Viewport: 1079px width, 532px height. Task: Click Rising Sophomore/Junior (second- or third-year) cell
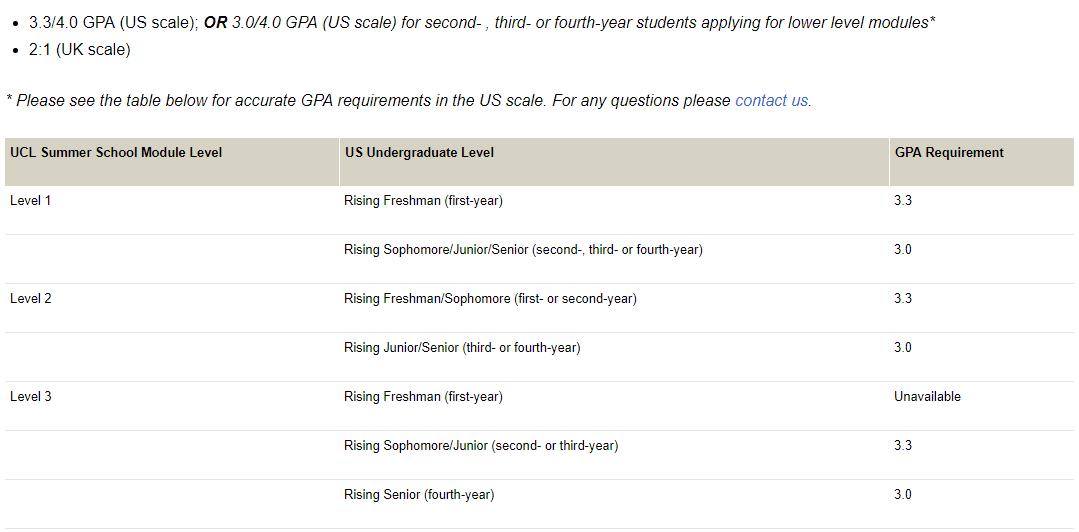pos(481,445)
